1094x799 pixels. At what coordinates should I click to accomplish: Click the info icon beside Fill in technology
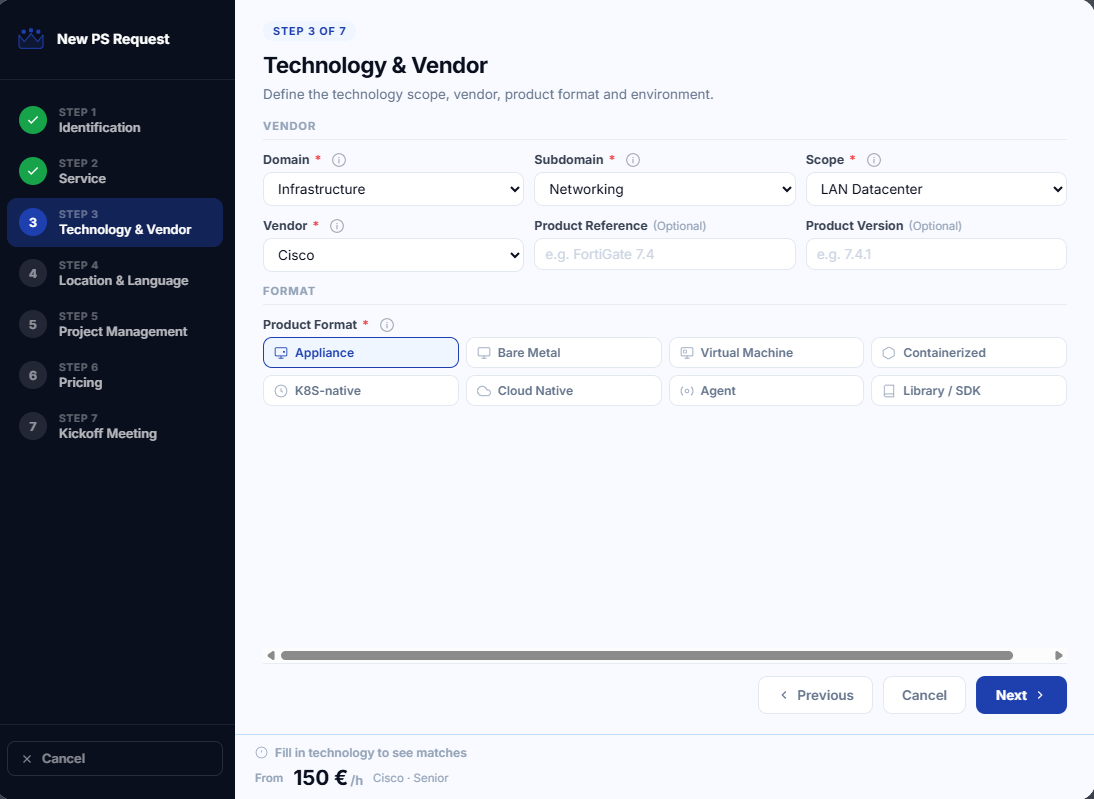[x=262, y=752]
